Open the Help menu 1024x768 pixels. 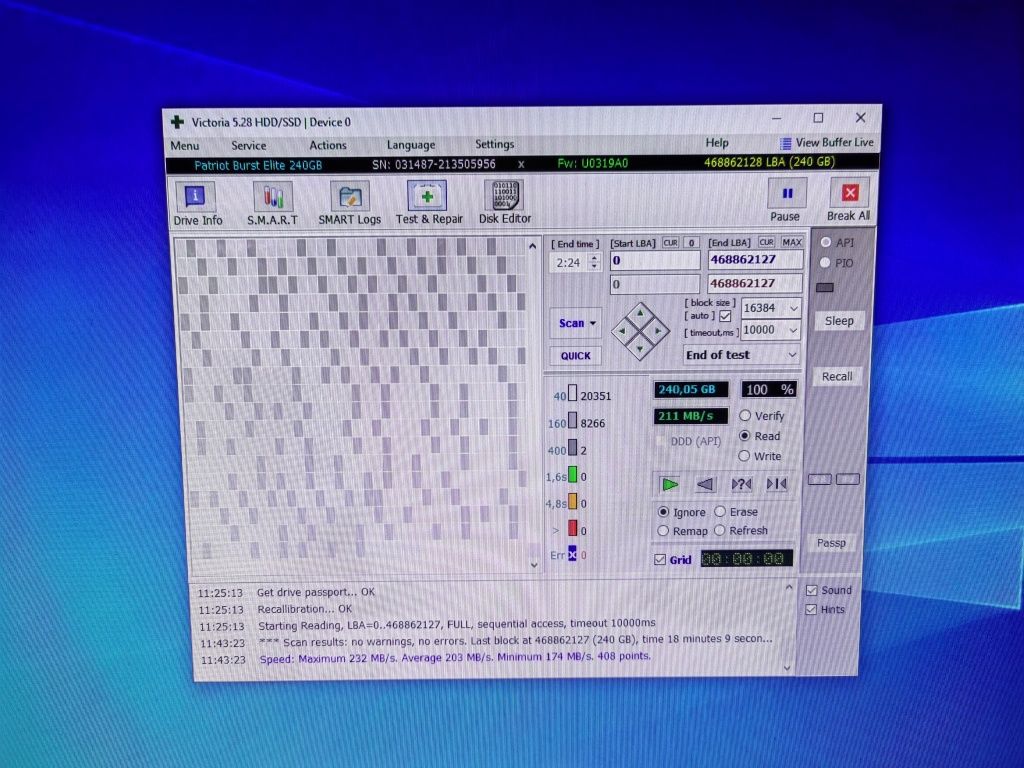(x=717, y=142)
